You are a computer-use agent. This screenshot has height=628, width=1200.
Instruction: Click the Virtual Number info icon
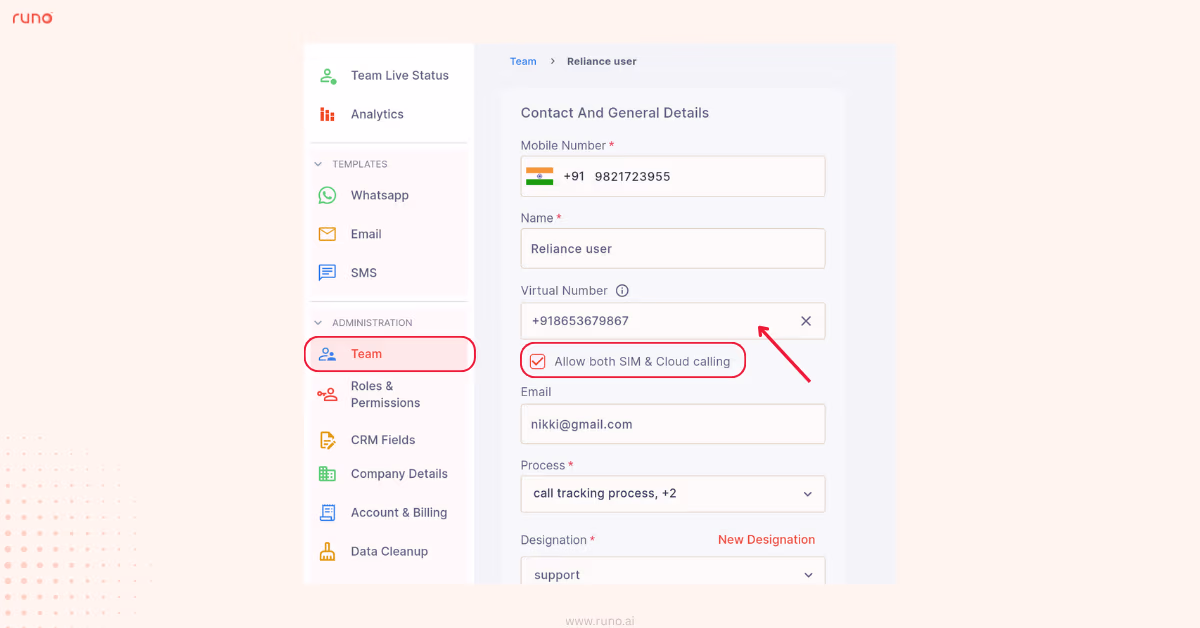tap(621, 290)
